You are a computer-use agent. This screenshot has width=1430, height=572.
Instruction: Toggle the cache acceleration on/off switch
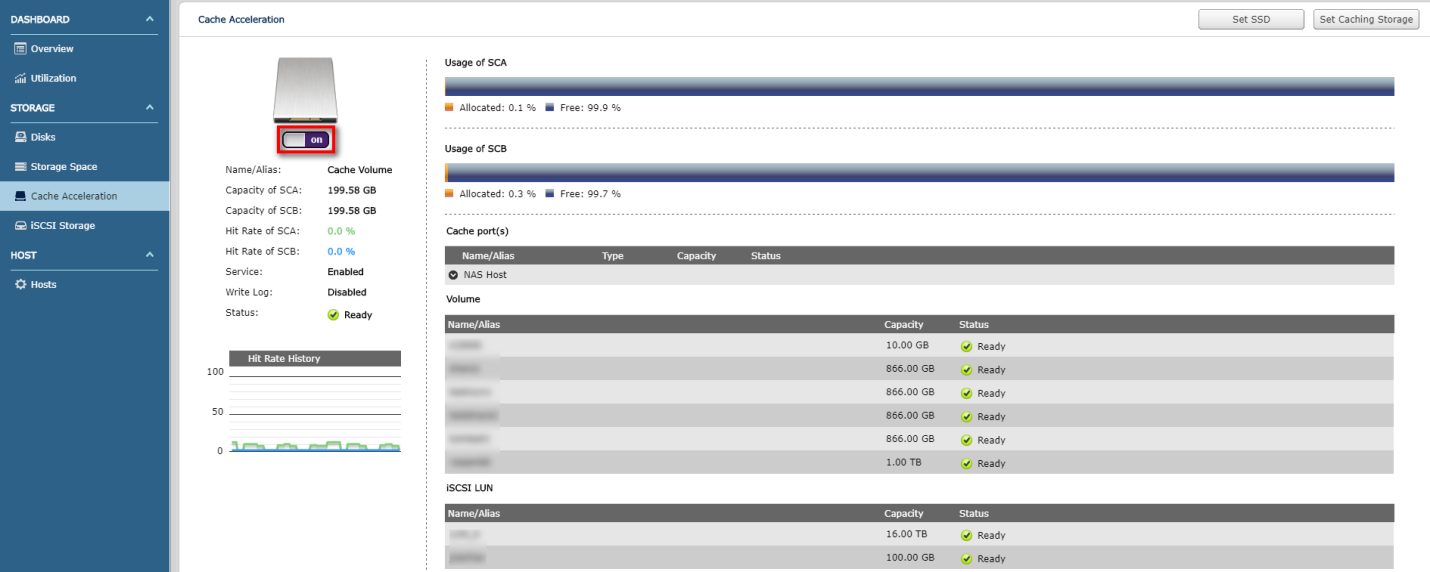click(307, 140)
